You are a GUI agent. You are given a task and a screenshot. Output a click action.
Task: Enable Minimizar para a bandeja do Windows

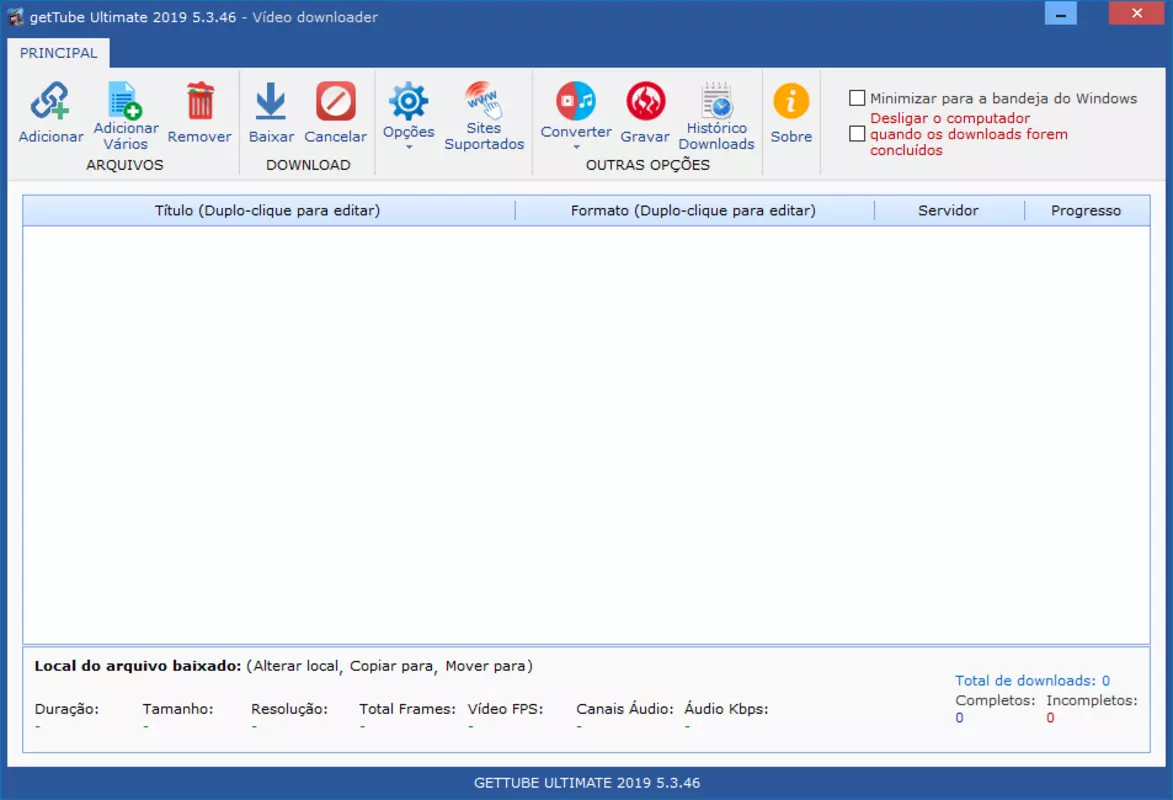coord(857,98)
